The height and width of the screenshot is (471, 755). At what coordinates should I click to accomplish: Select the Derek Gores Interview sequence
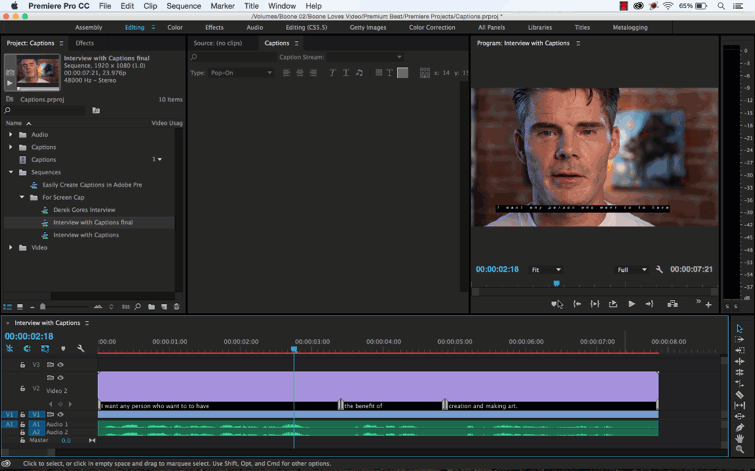[84, 210]
